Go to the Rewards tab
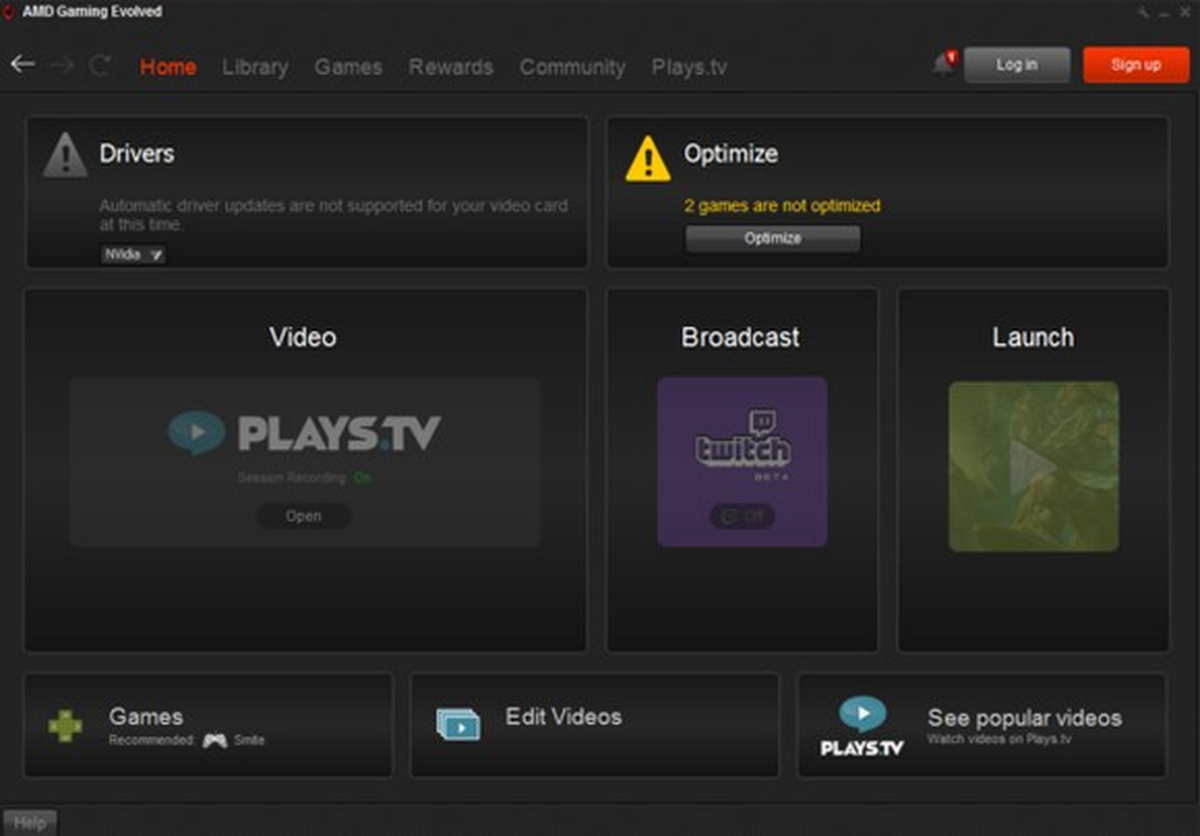Image resolution: width=1200 pixels, height=836 pixels. [x=451, y=67]
